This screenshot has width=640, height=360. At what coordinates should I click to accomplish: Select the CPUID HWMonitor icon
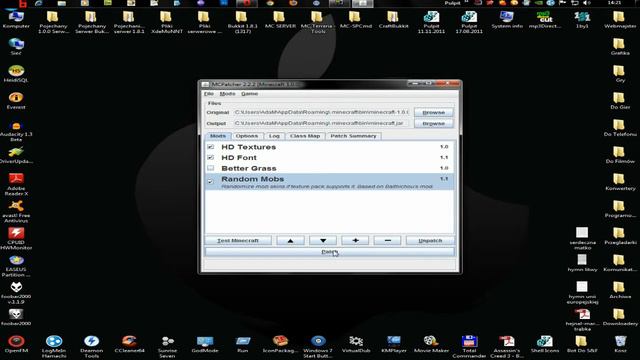point(16,238)
